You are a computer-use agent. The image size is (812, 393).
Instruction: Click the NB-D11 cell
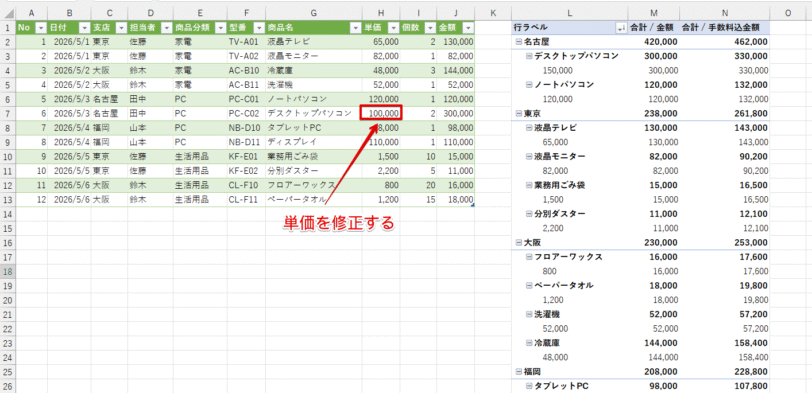[x=246, y=142]
